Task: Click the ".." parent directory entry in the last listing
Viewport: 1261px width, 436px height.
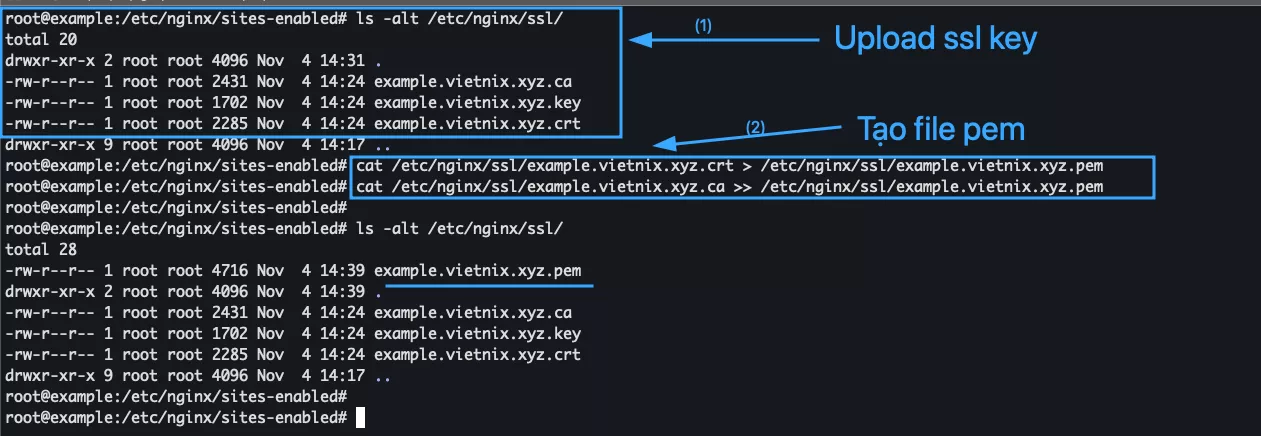Action: click(382, 376)
